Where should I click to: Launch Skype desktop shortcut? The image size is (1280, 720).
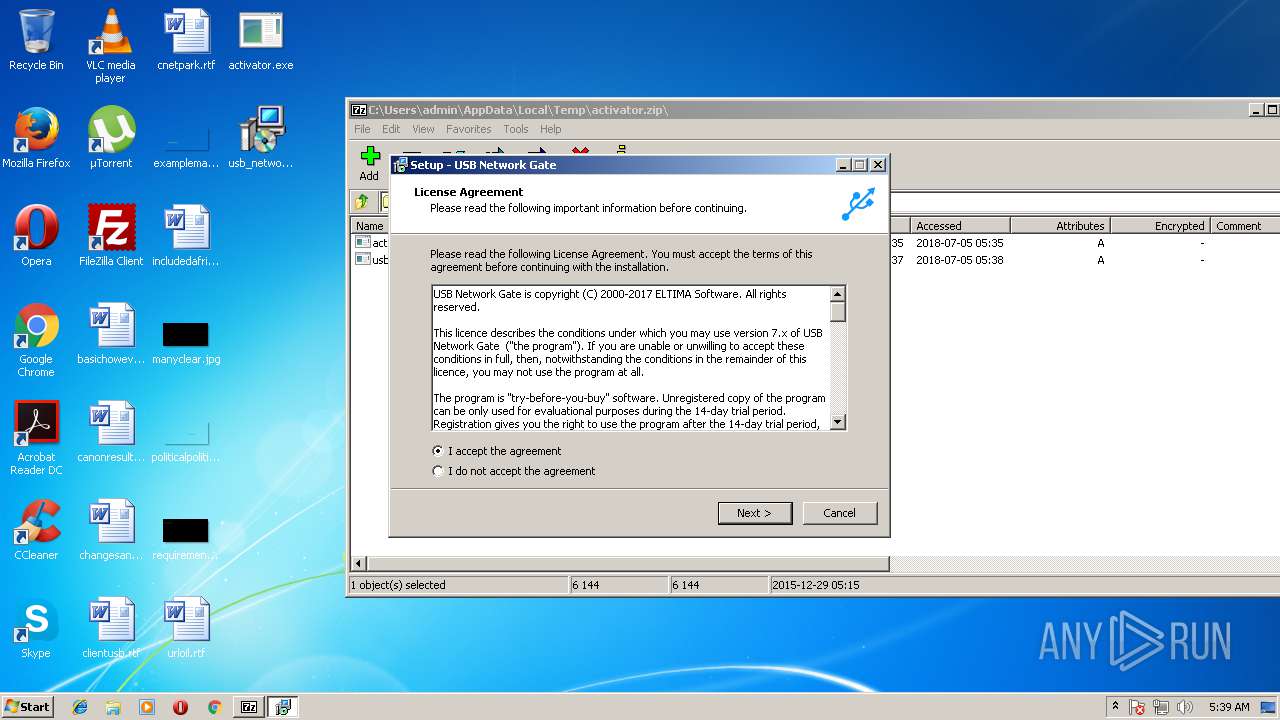point(36,628)
